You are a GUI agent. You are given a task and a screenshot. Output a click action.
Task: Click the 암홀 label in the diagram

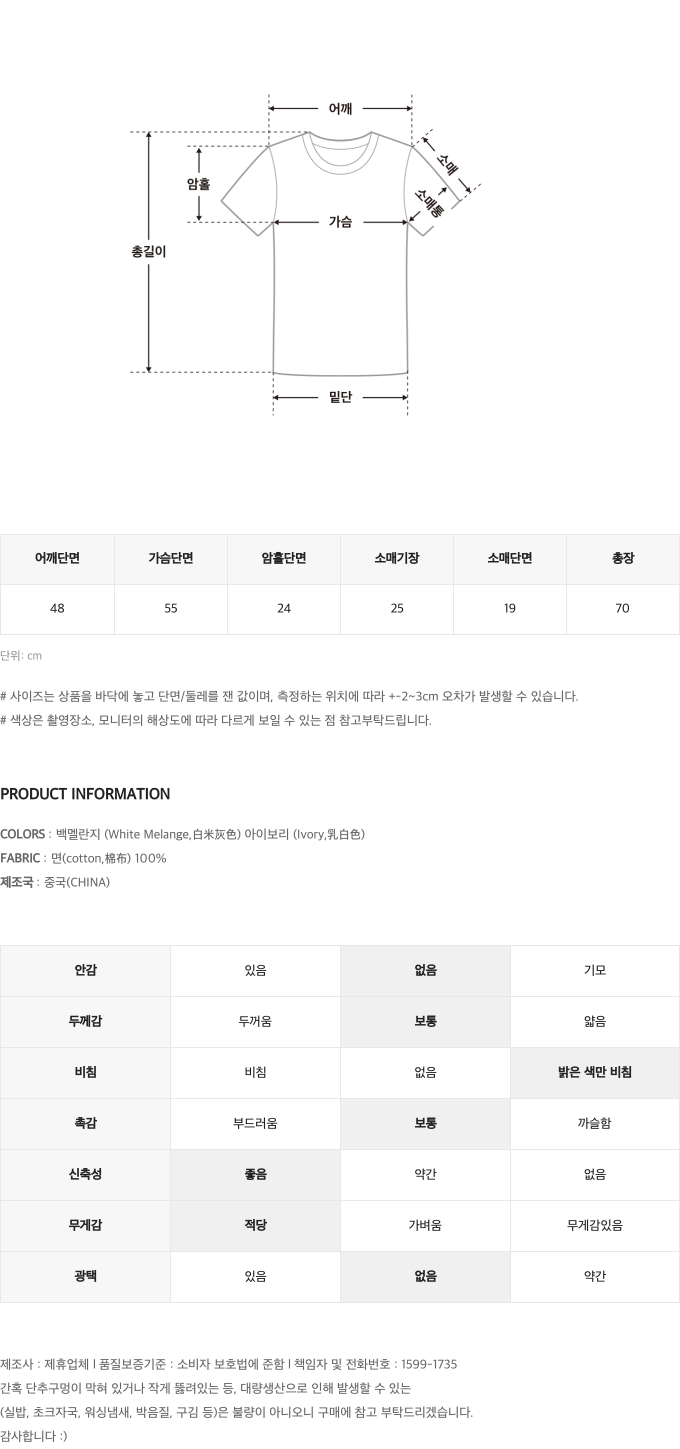pyautogui.click(x=199, y=184)
